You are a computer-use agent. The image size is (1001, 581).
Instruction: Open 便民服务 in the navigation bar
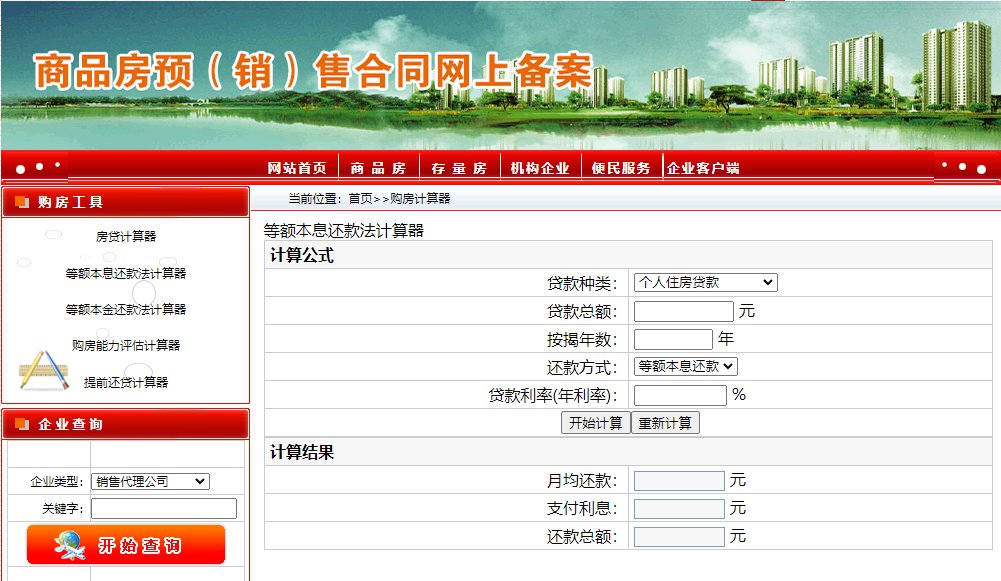621,168
